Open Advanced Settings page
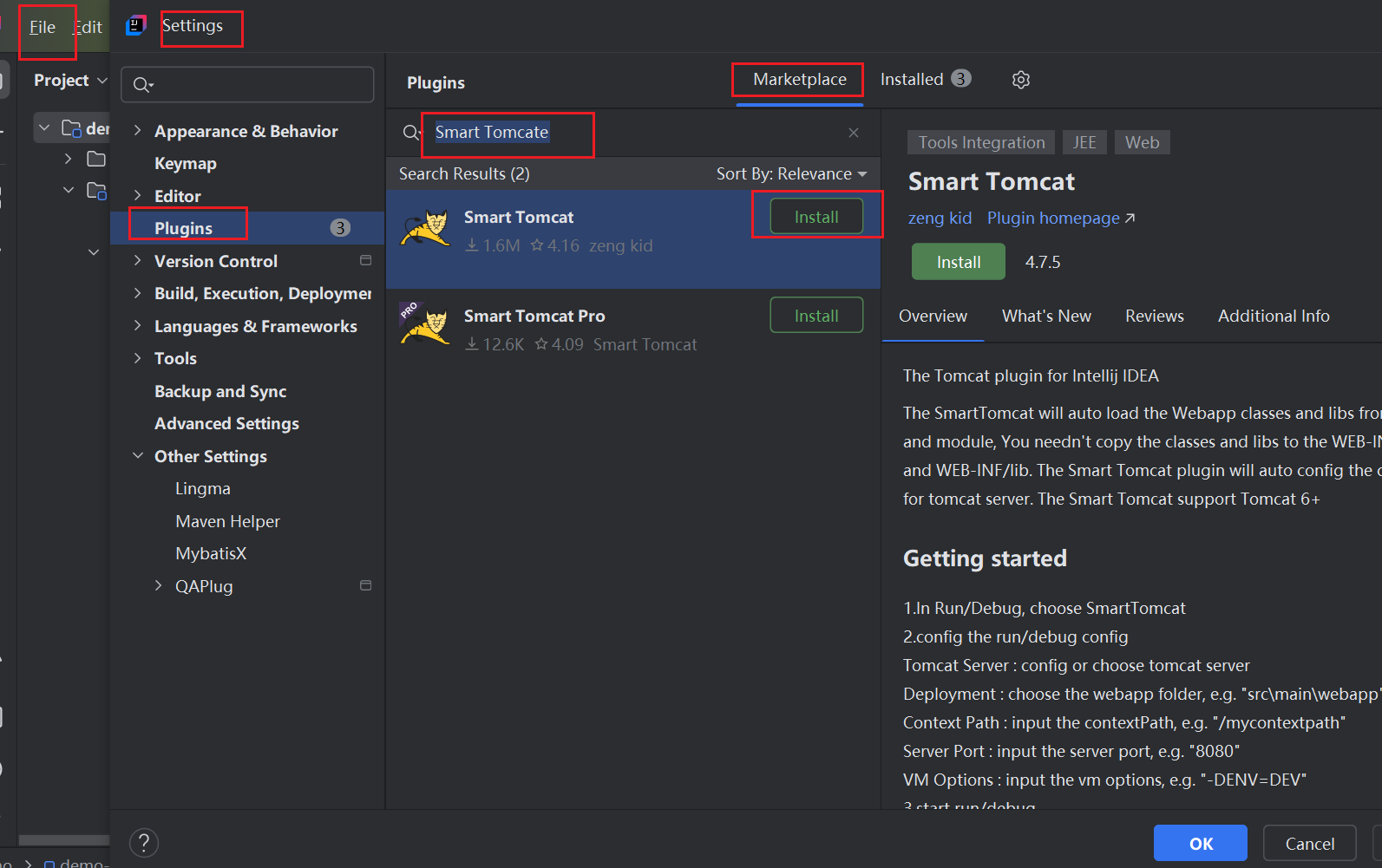This screenshot has height=868, width=1382. [226, 423]
